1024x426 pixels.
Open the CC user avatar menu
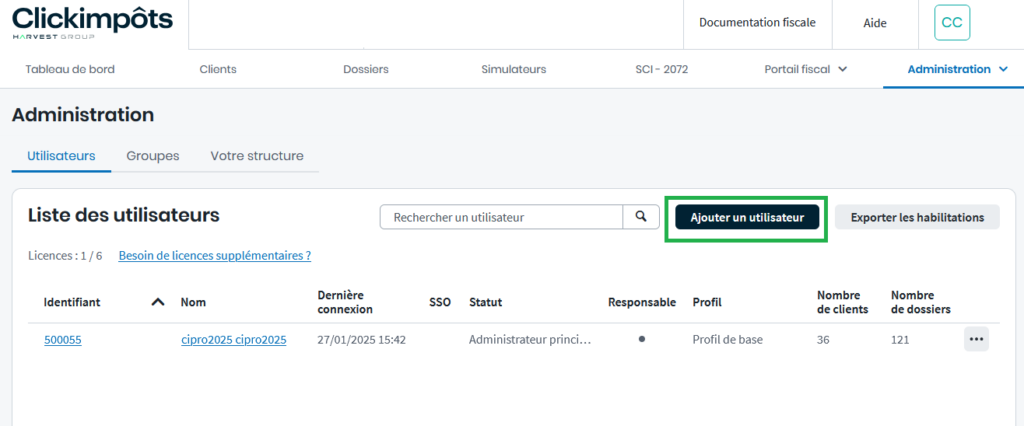951,23
